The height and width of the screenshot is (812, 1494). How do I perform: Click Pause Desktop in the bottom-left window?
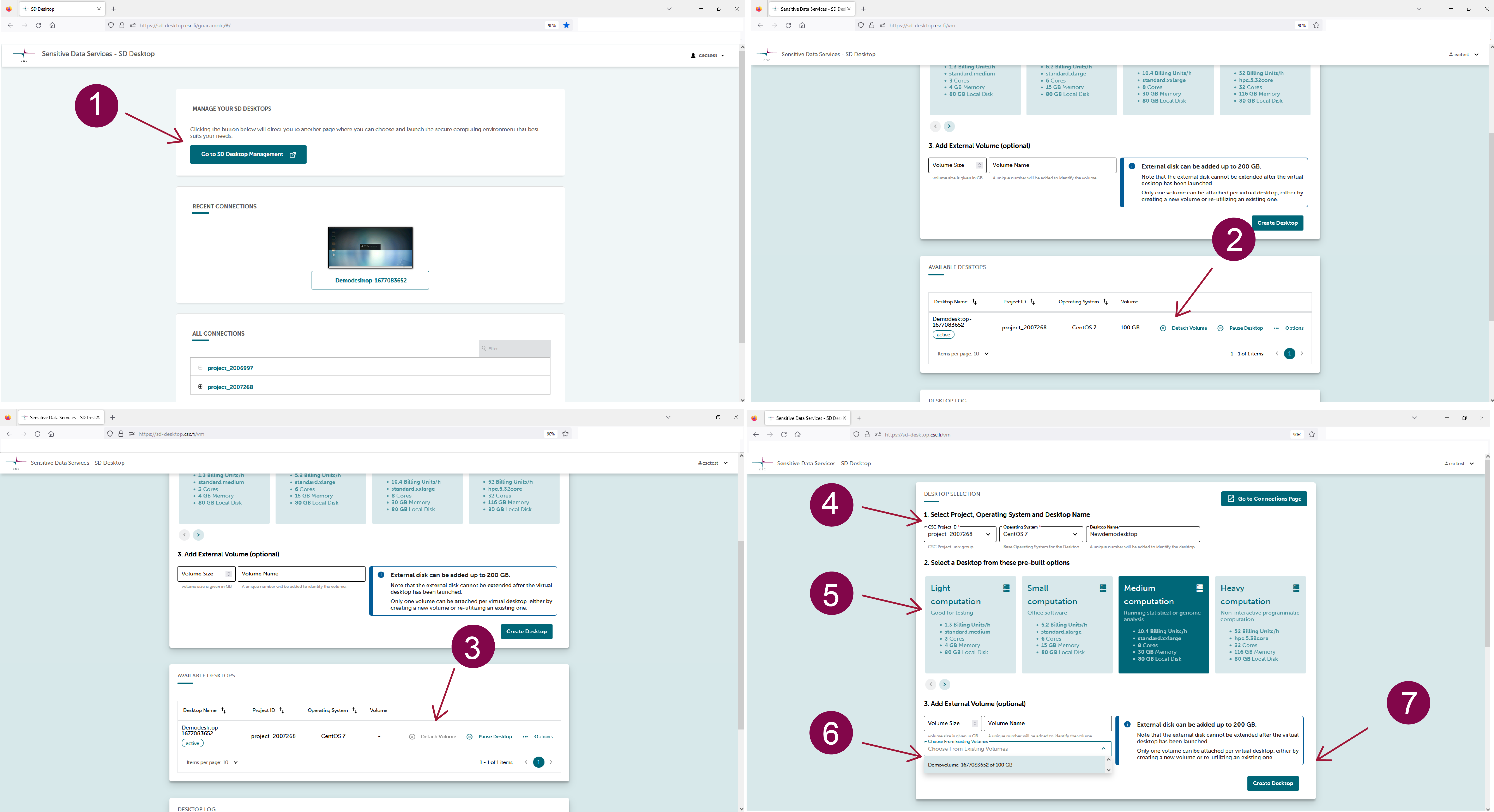tap(489, 737)
